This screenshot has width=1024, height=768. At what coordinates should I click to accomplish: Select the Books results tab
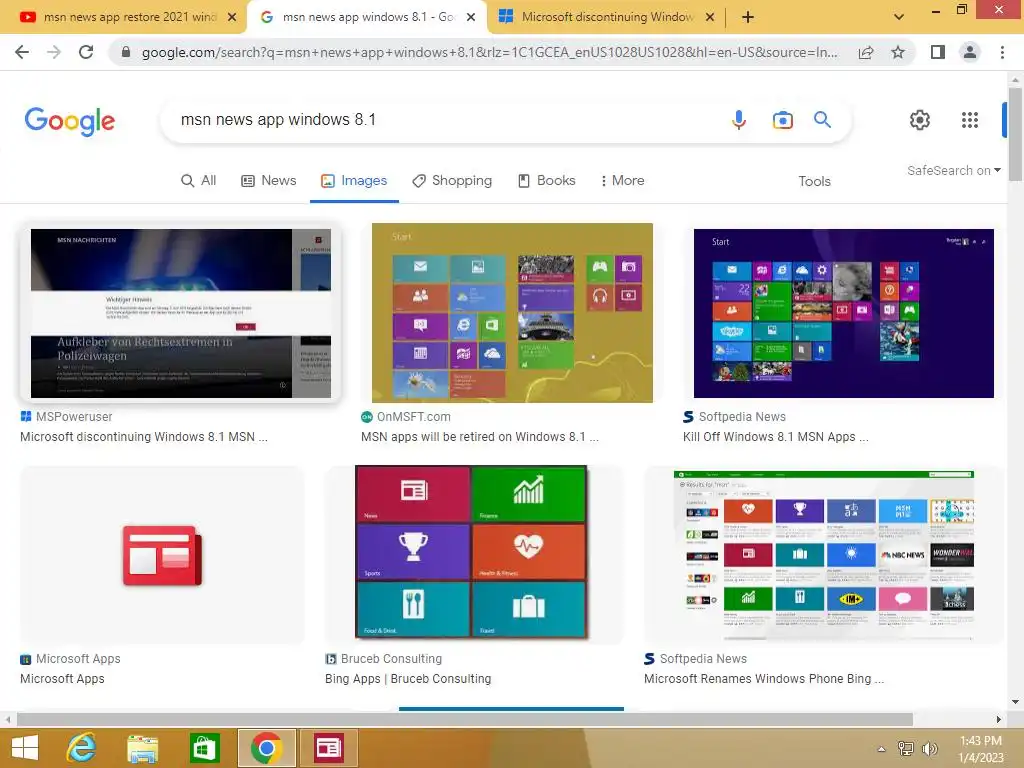pos(547,181)
